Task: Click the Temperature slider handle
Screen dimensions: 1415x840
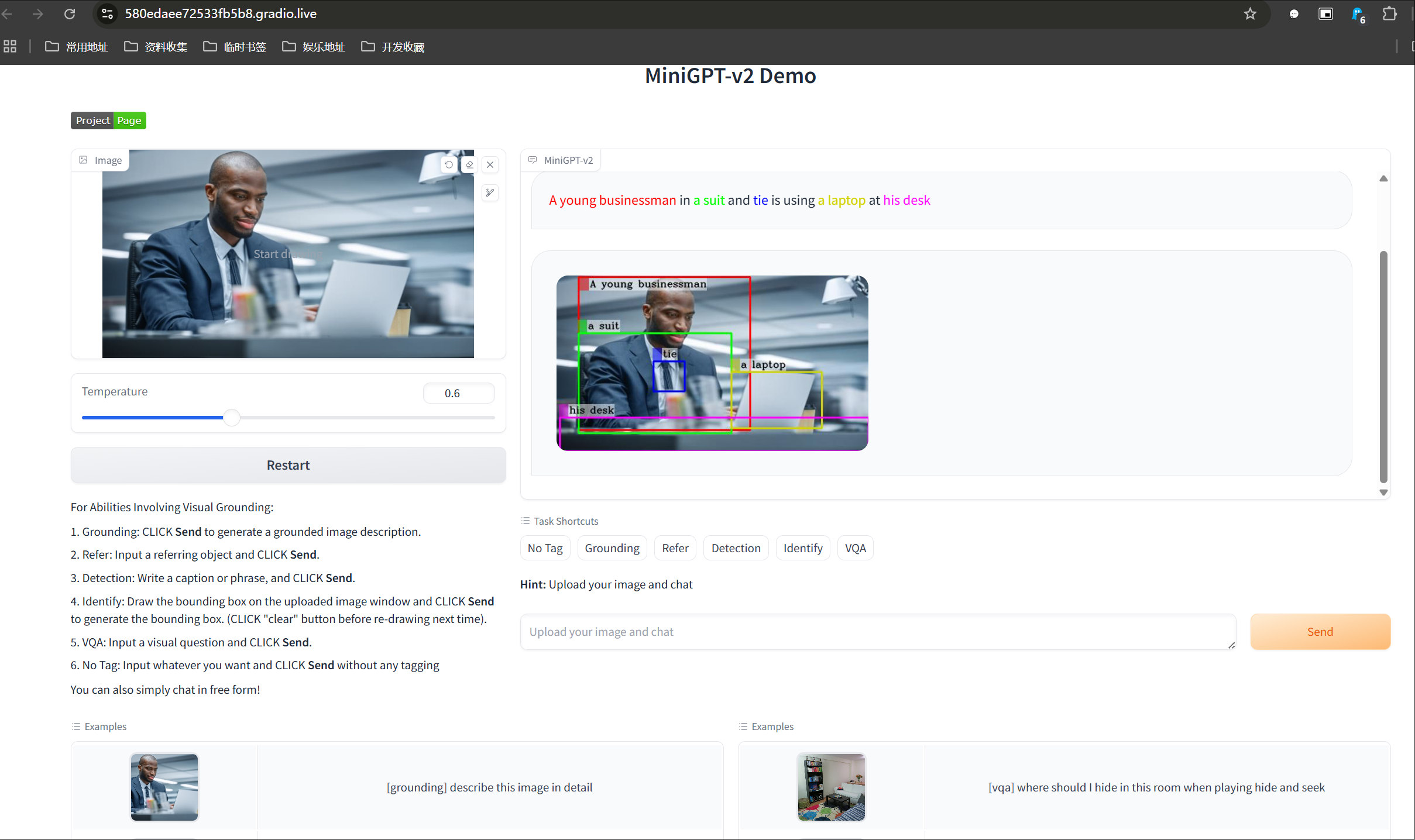Action: coord(232,418)
